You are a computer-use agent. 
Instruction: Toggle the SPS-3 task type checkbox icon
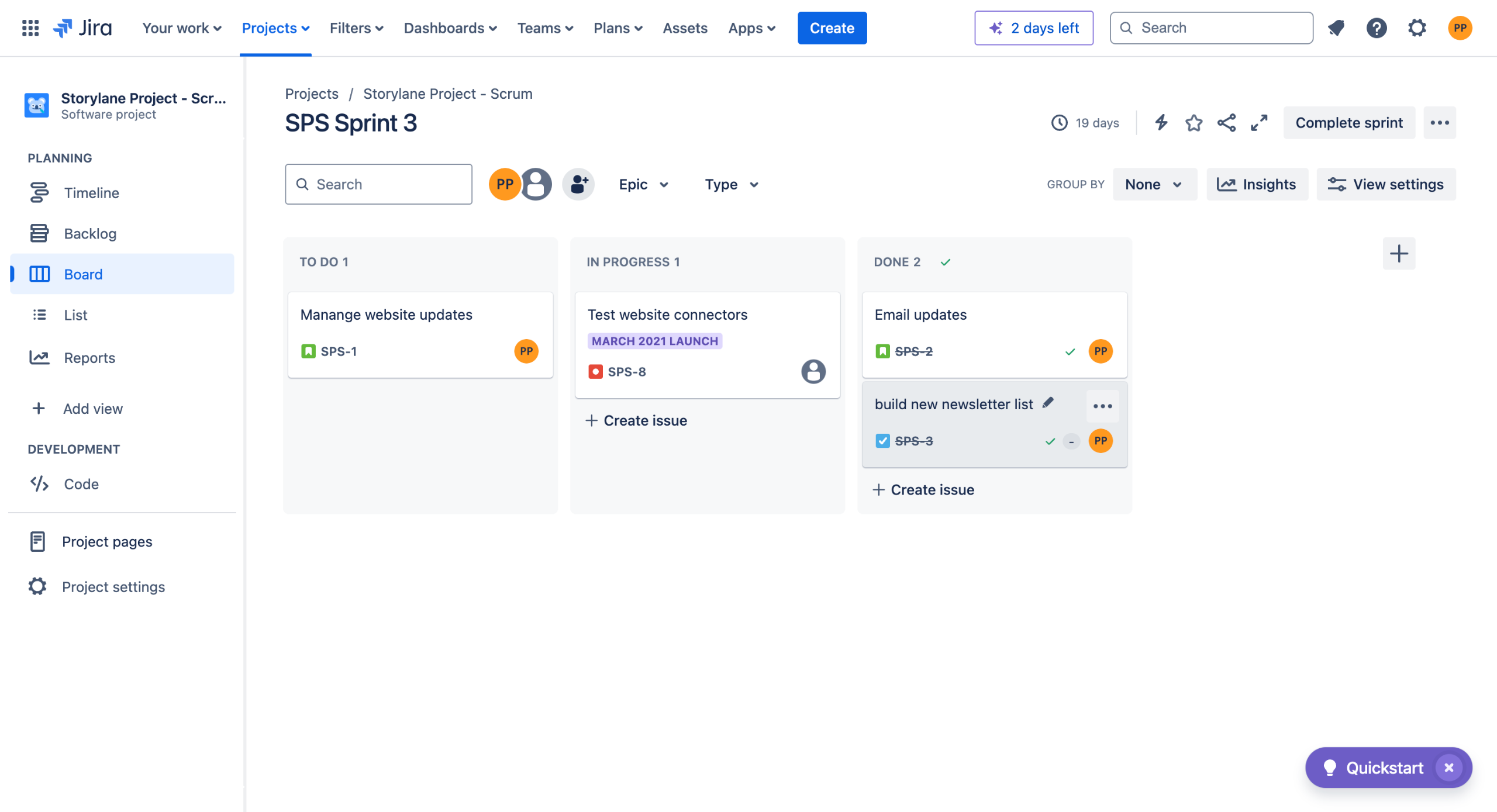[882, 441]
